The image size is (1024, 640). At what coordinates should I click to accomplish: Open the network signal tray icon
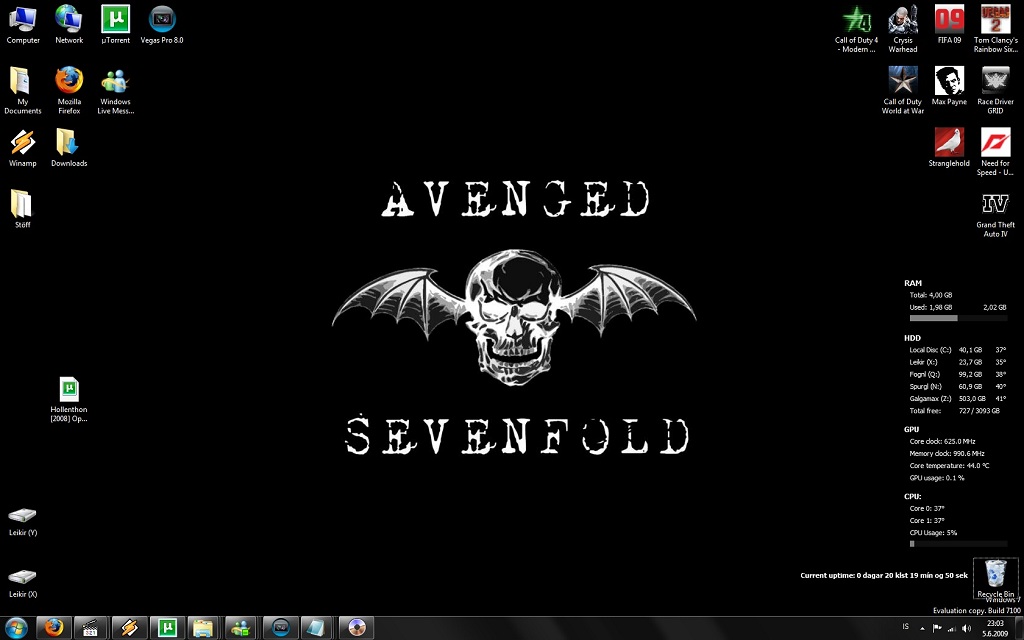click(x=952, y=628)
